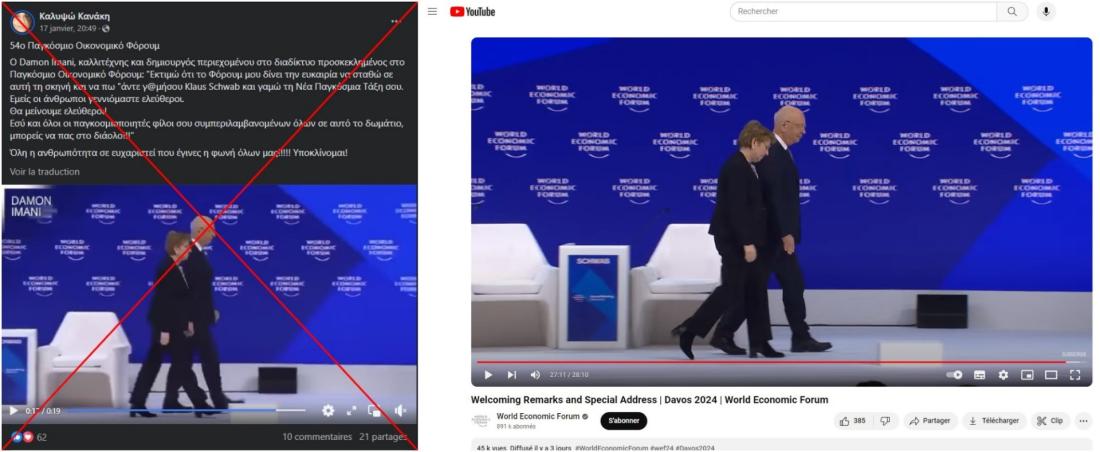Open Καλυψώ Κανάκη profile picture

tap(23, 22)
